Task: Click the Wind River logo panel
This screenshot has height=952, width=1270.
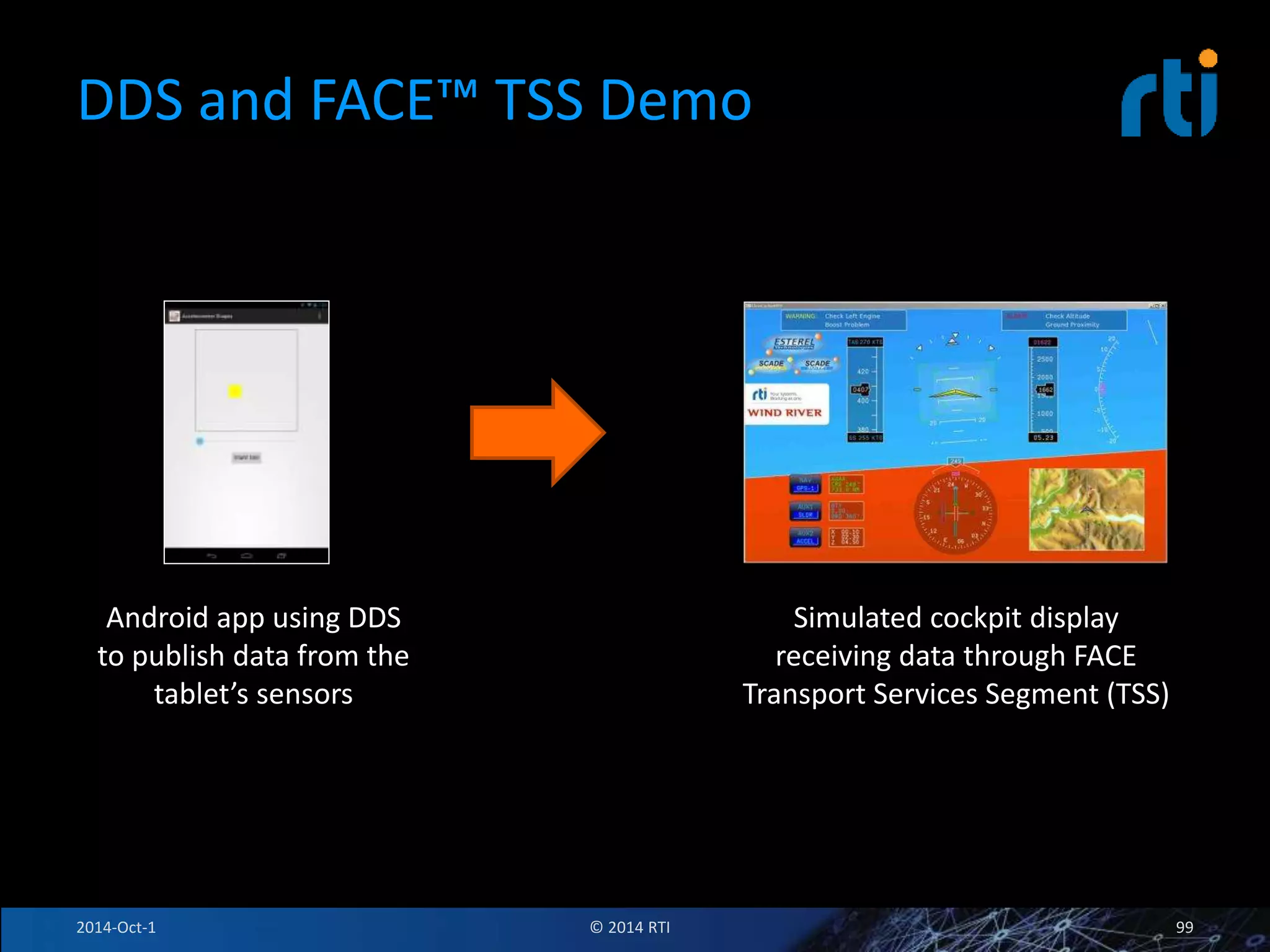Action: click(787, 403)
